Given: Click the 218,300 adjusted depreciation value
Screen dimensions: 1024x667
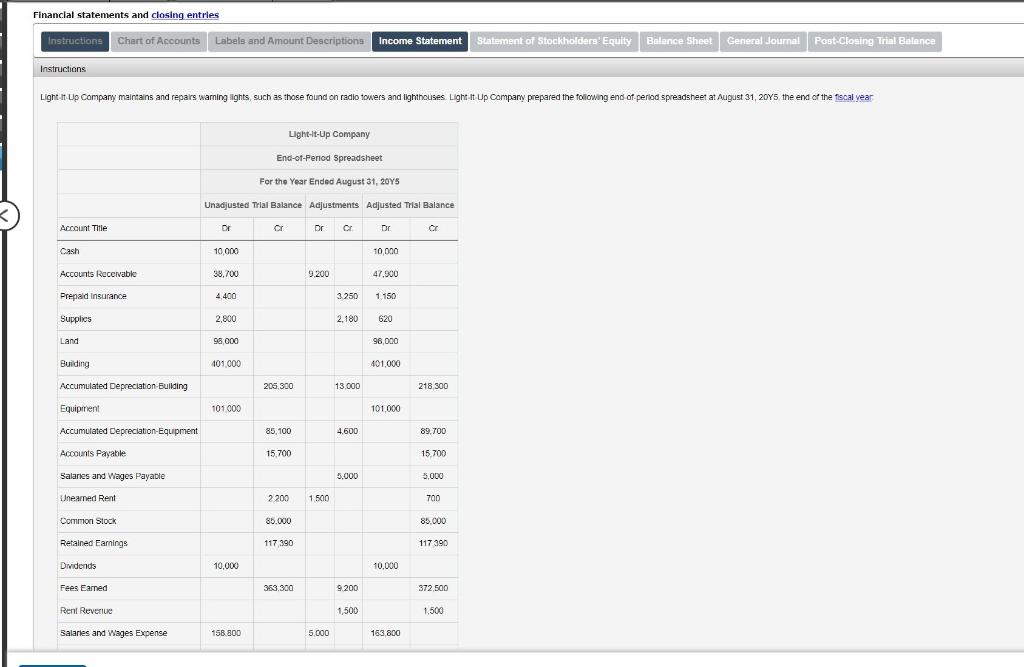Looking at the screenshot, I should tap(433, 387).
